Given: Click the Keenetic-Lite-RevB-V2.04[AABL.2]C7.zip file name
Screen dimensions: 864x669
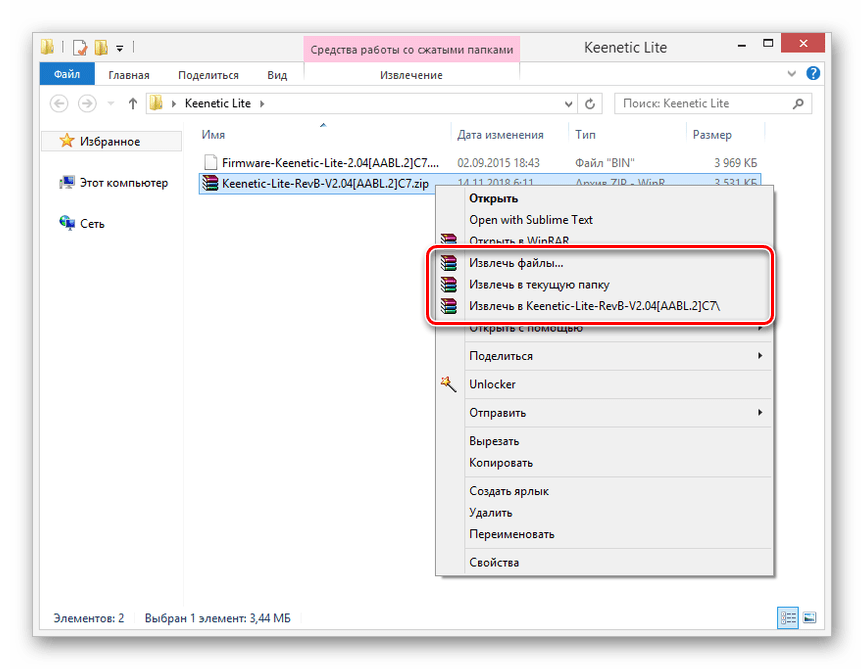Looking at the screenshot, I should pyautogui.click(x=325, y=184).
